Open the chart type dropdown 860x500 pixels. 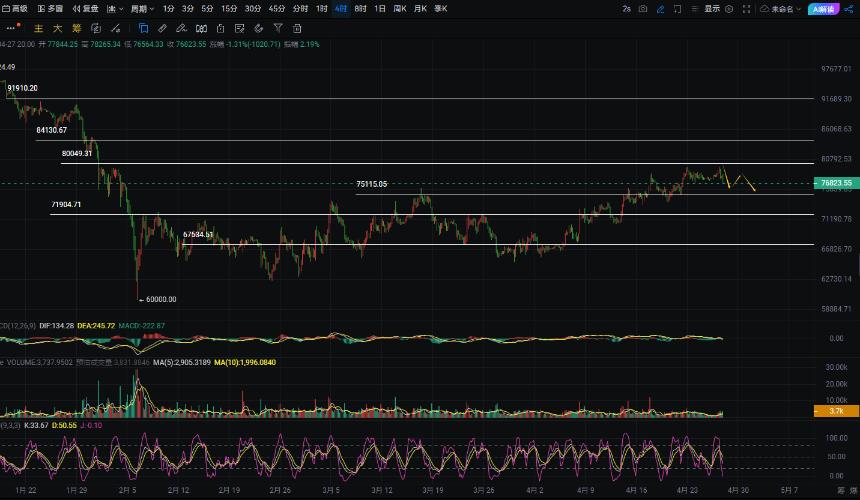[115, 9]
